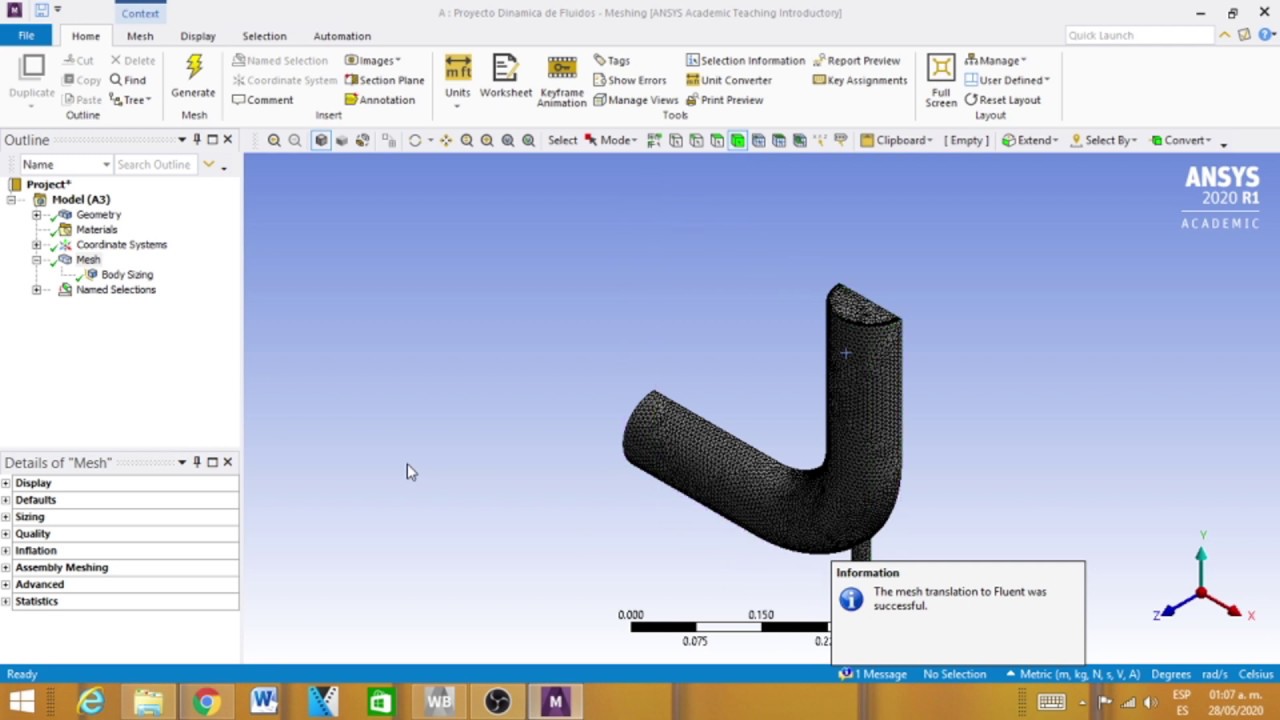
Task: Toggle the Edge selection filter
Action: coord(696,140)
